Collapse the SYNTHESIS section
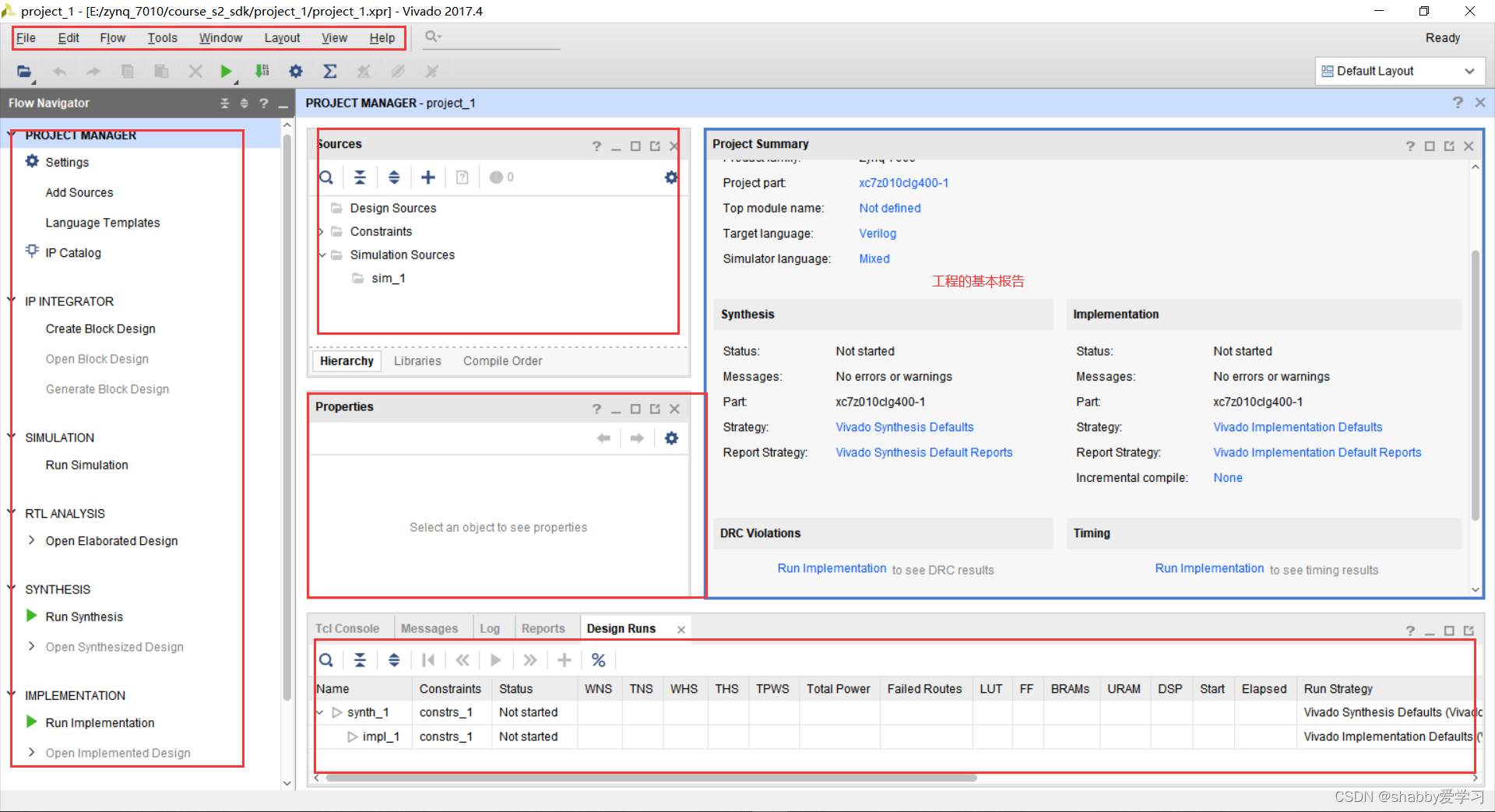 pyautogui.click(x=12, y=589)
